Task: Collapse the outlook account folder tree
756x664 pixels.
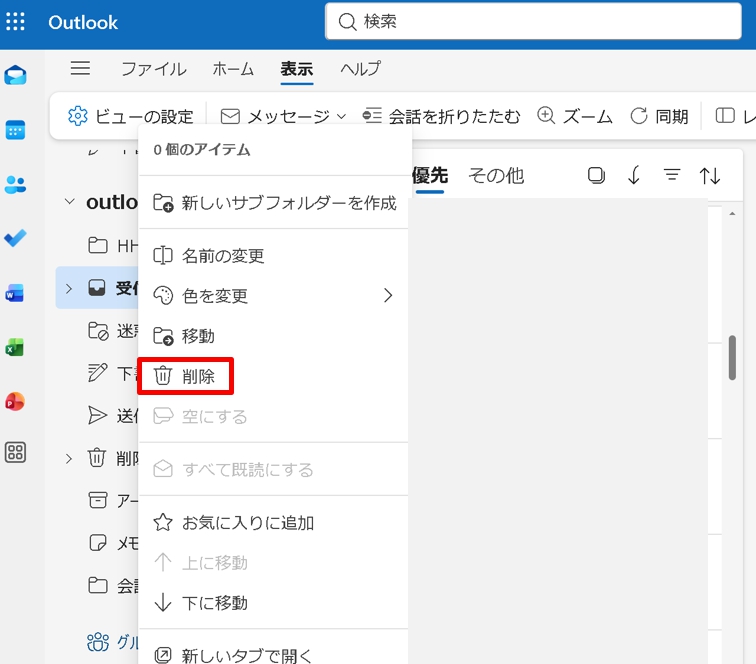Action: [69, 202]
